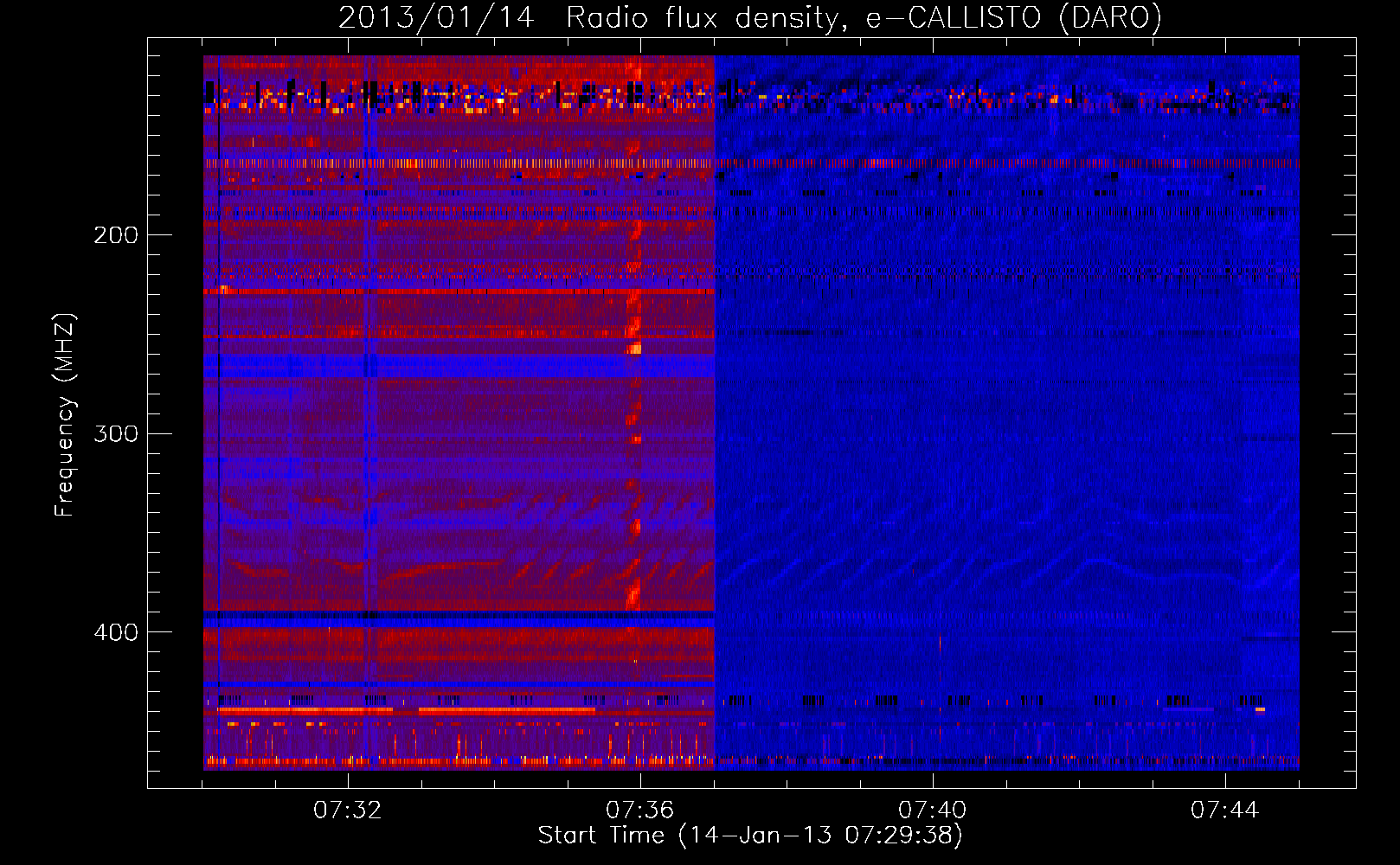Click the 07:44 time tick label
The width and height of the screenshot is (1400, 865).
click(1225, 811)
